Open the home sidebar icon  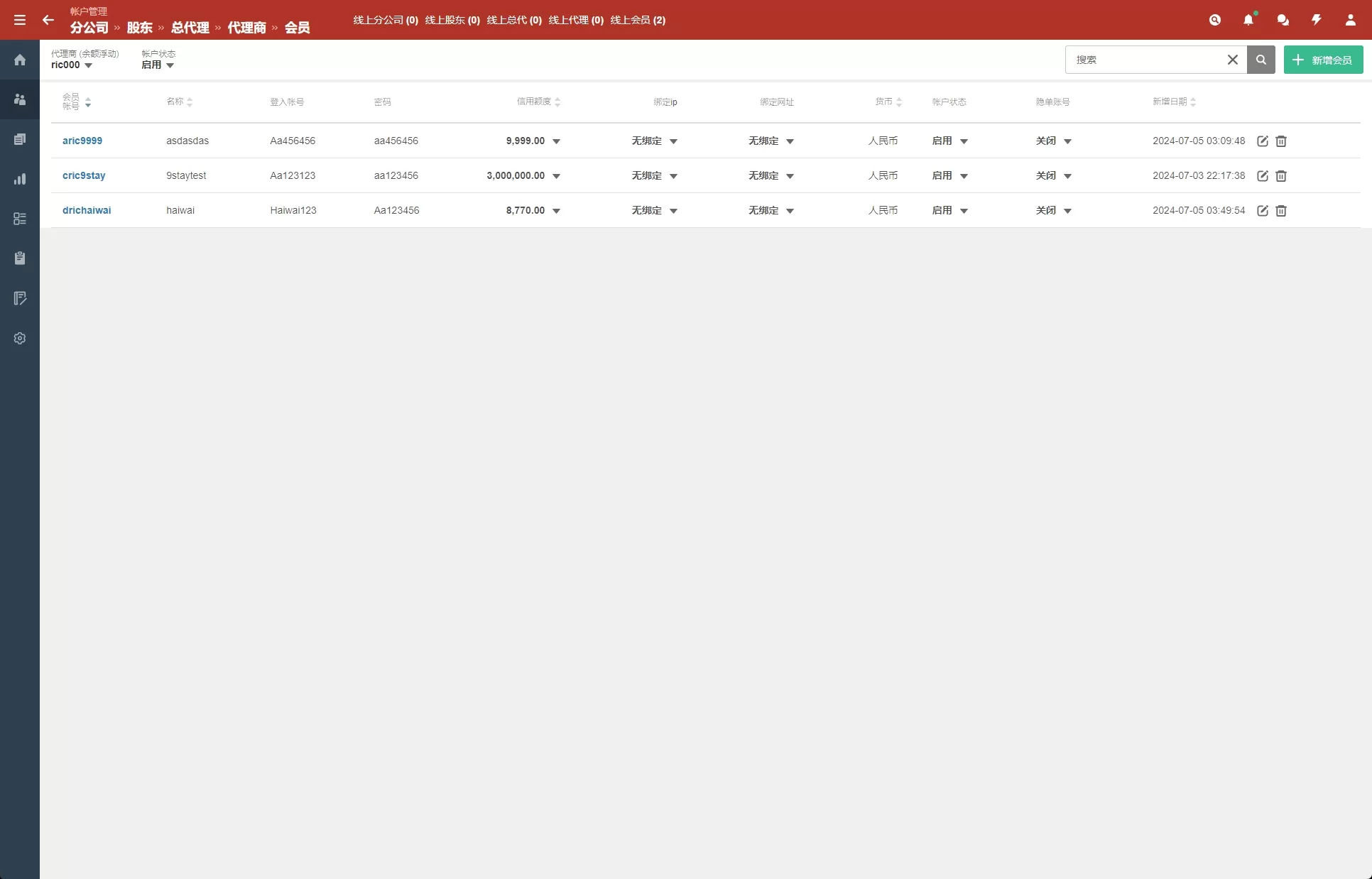pyautogui.click(x=20, y=60)
